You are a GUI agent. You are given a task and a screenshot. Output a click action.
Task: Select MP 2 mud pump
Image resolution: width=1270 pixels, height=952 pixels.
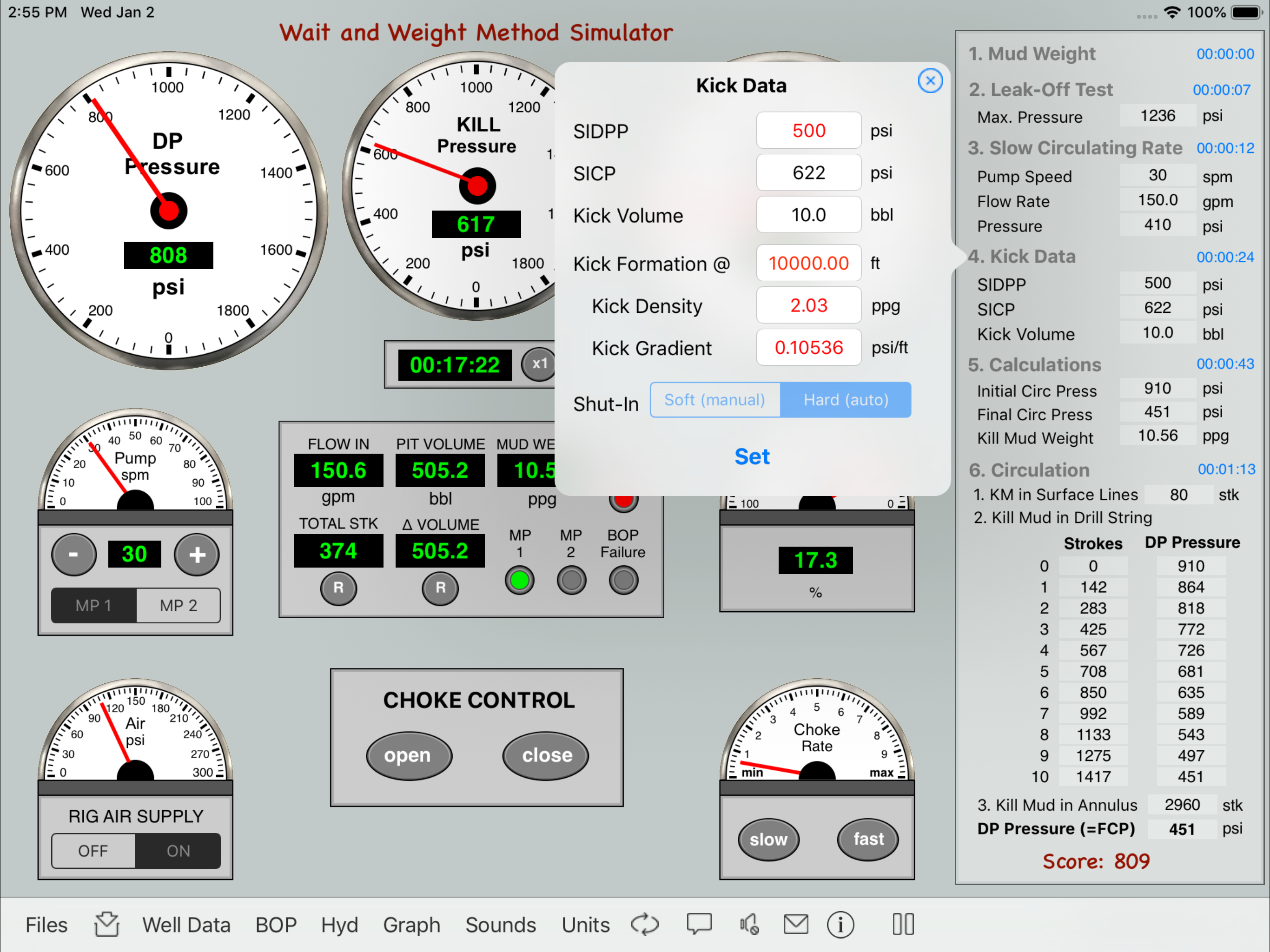tap(179, 605)
